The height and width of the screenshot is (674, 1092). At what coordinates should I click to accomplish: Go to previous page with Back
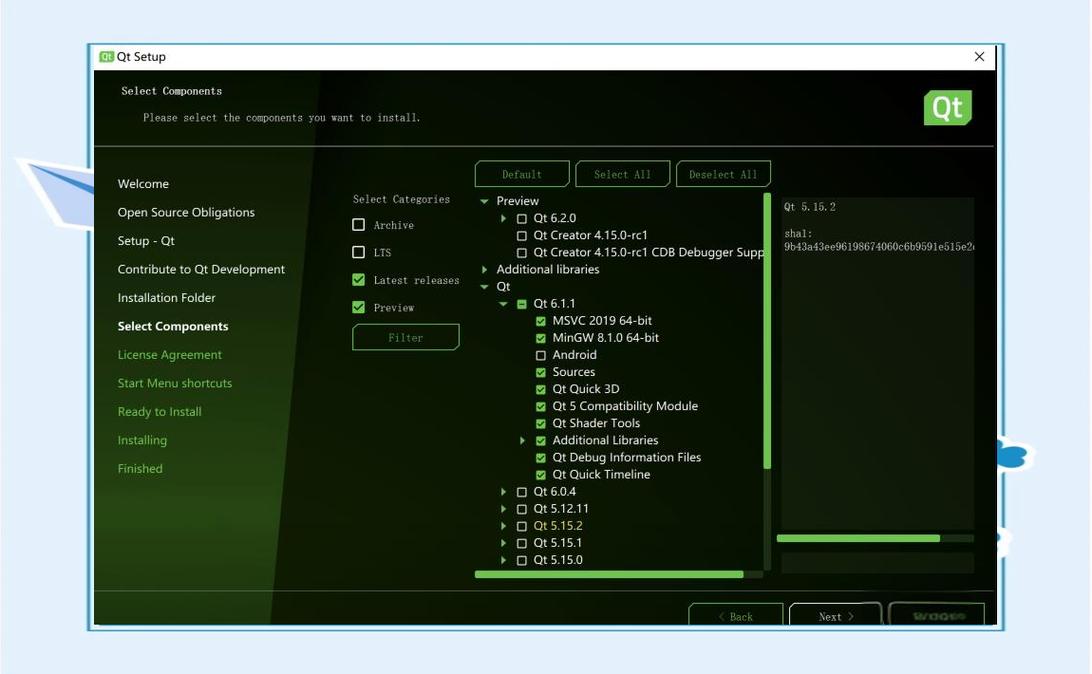pos(735,616)
